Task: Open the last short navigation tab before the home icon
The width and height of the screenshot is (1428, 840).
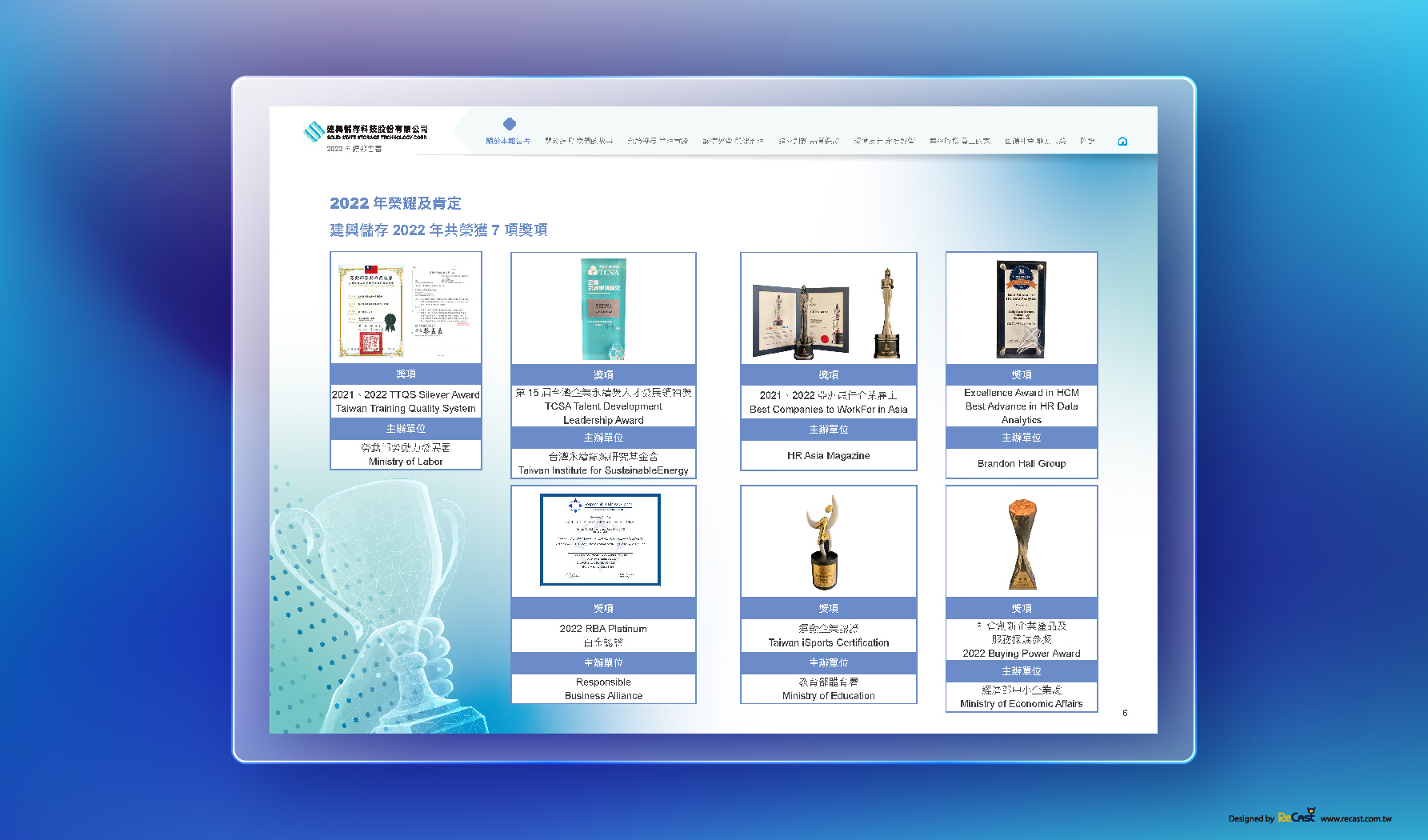Action: pos(1087,141)
